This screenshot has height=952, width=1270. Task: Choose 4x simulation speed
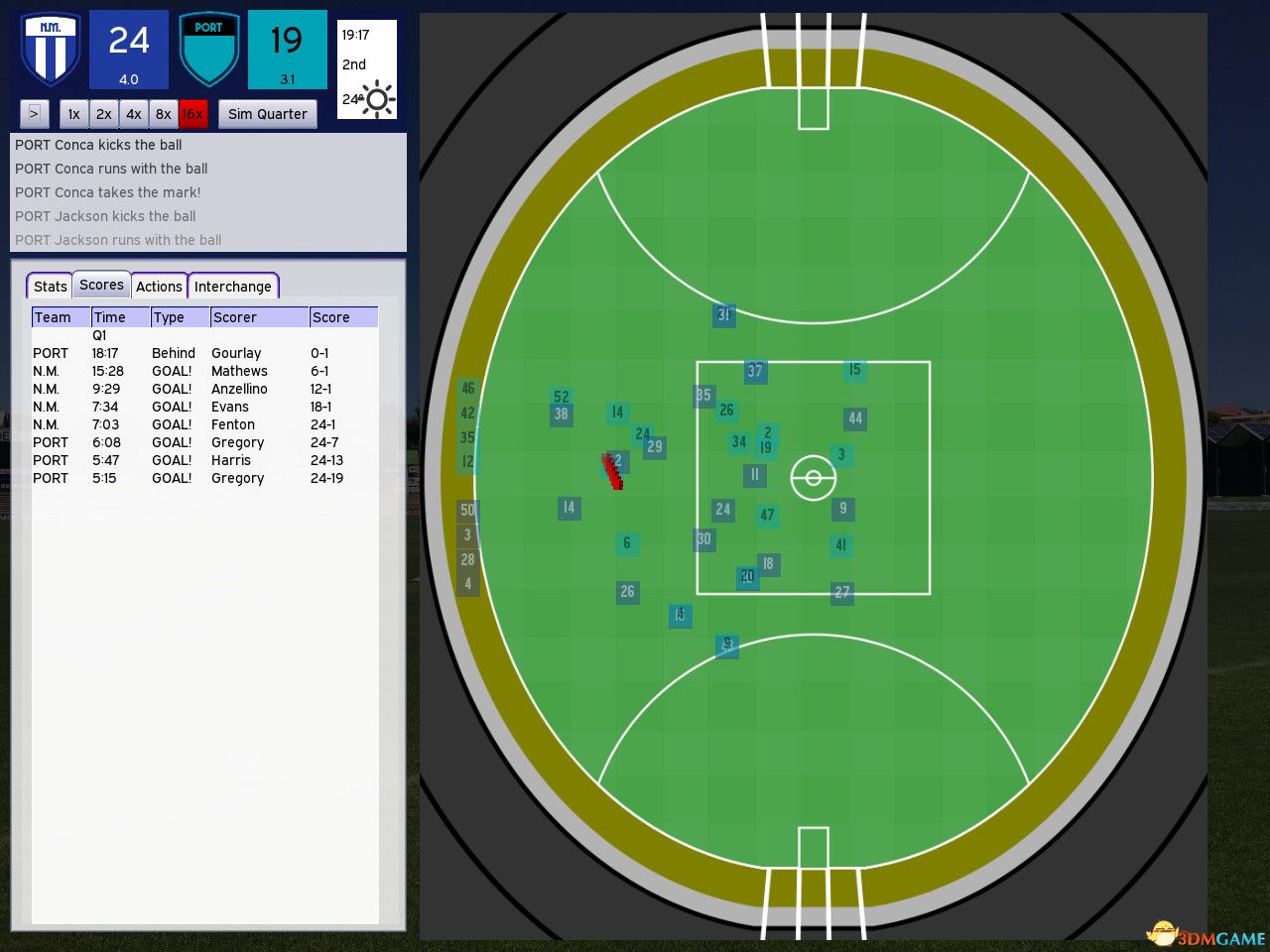click(x=133, y=114)
